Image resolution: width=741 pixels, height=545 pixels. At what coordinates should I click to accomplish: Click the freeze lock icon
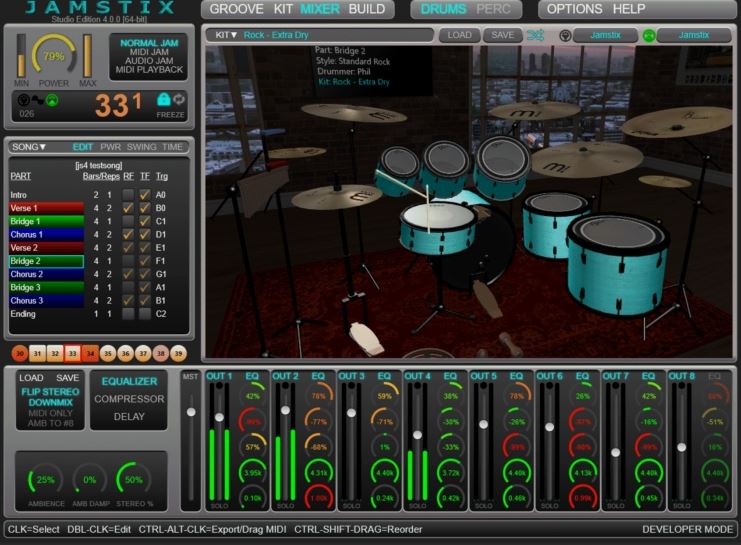pyautogui.click(x=164, y=99)
